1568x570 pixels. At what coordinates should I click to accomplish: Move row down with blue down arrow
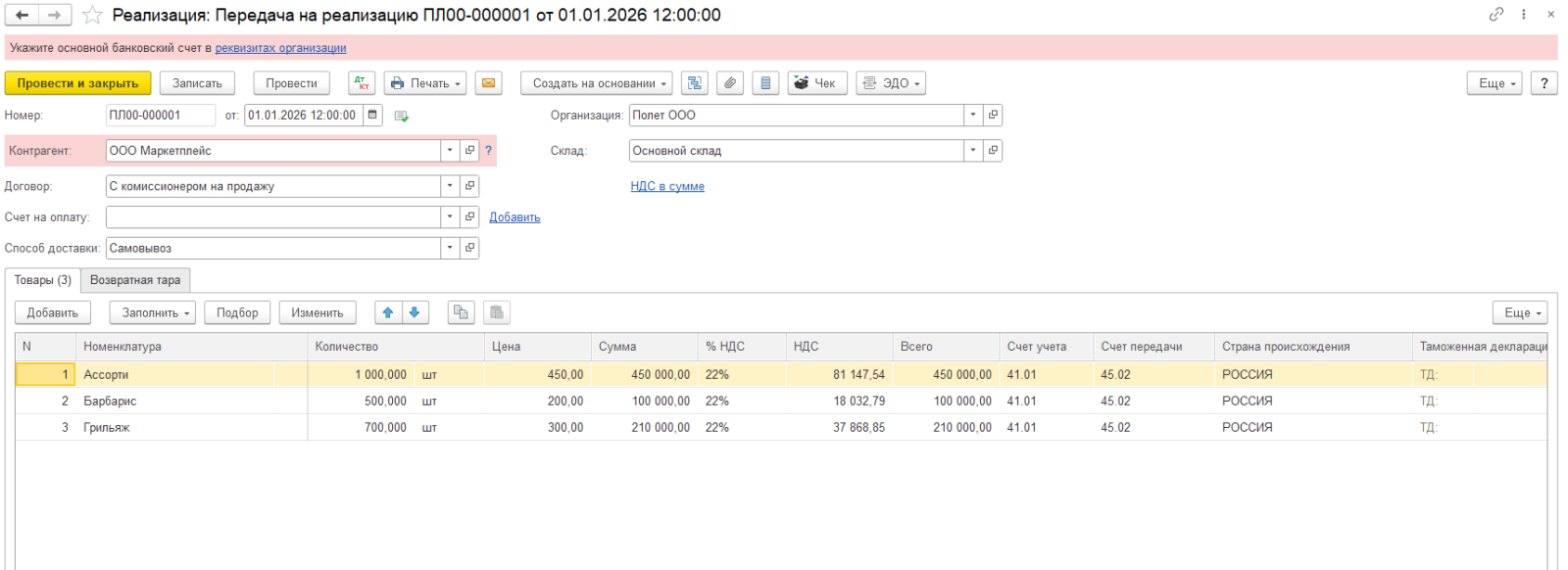[415, 312]
